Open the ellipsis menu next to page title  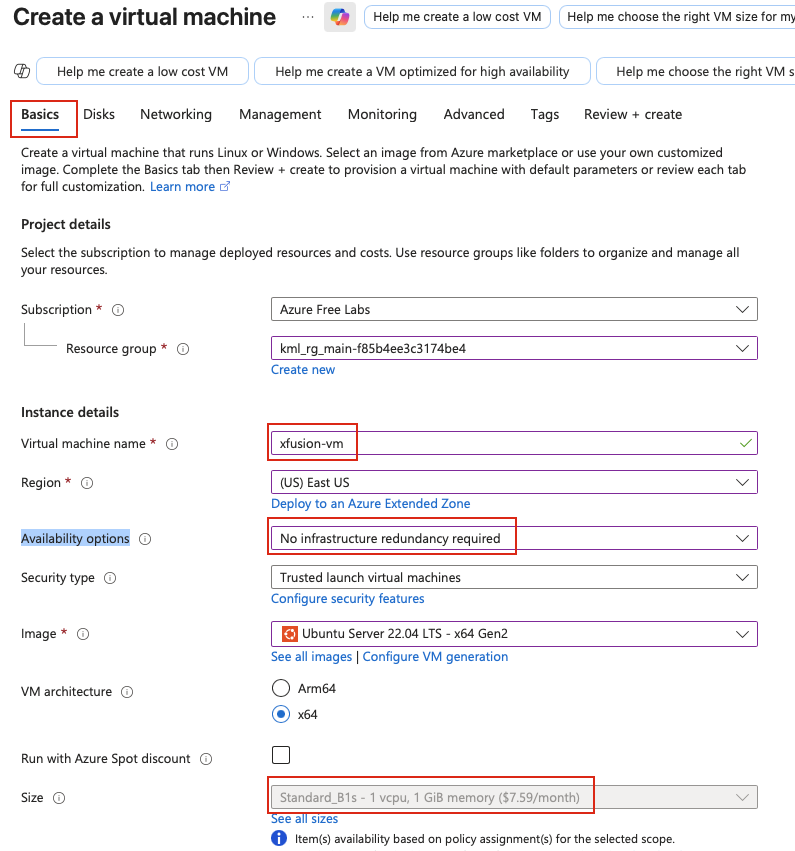[308, 17]
